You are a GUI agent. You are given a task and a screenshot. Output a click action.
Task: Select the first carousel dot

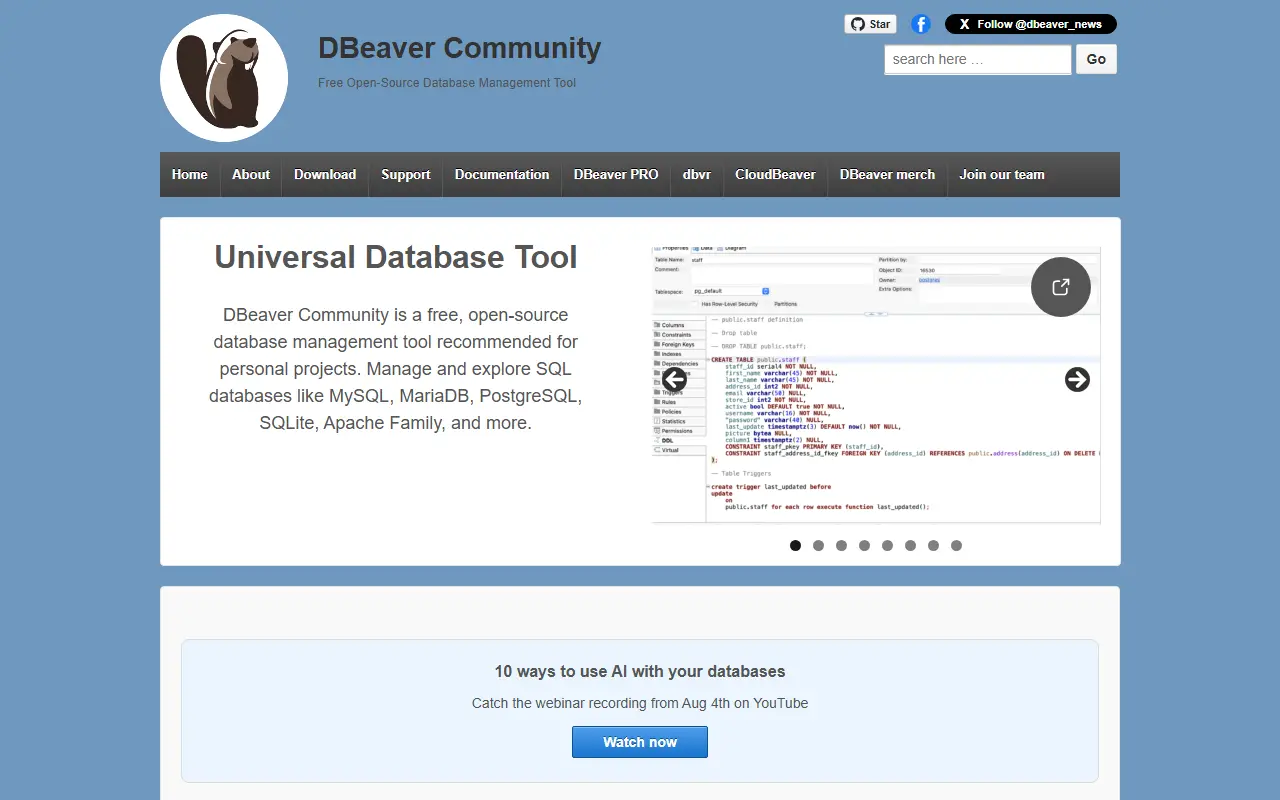[x=796, y=546]
